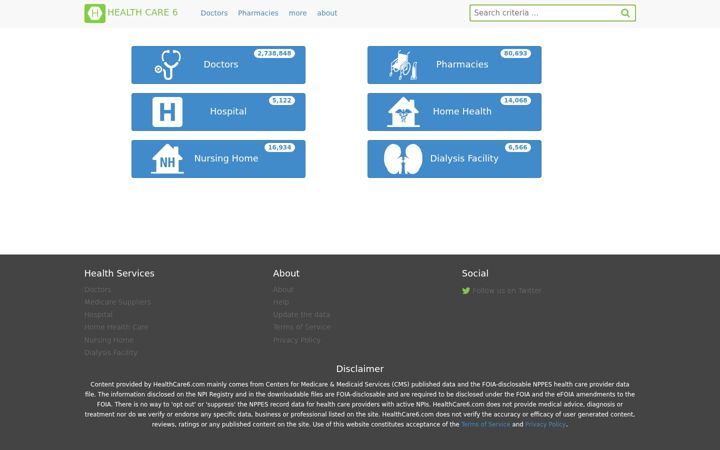This screenshot has height=450, width=720.
Task: Click the Disclaimer heading
Action: (360, 369)
